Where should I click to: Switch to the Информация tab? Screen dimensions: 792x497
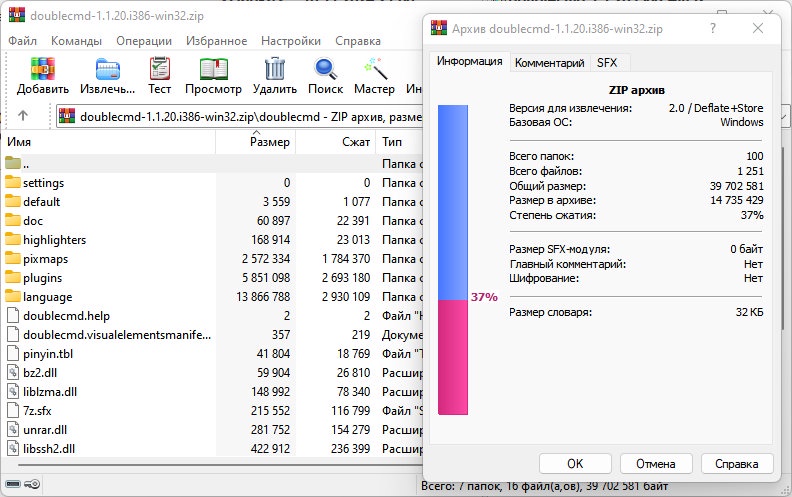(469, 61)
